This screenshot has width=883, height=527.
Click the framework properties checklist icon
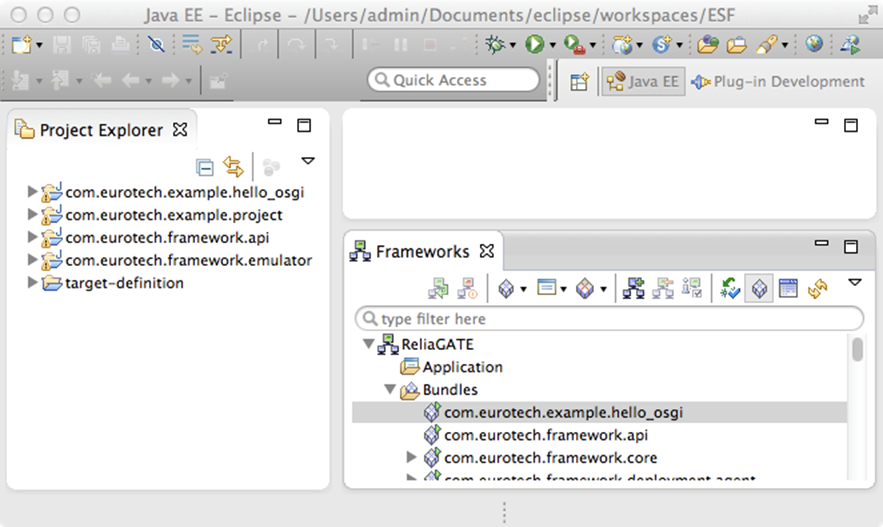click(x=692, y=288)
